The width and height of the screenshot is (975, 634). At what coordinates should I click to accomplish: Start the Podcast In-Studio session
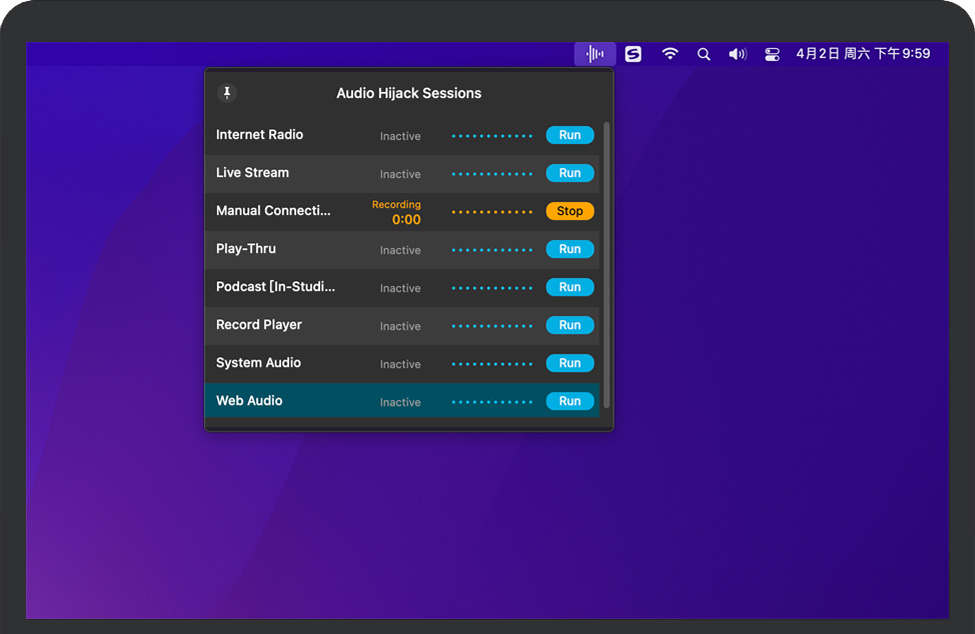(x=570, y=287)
